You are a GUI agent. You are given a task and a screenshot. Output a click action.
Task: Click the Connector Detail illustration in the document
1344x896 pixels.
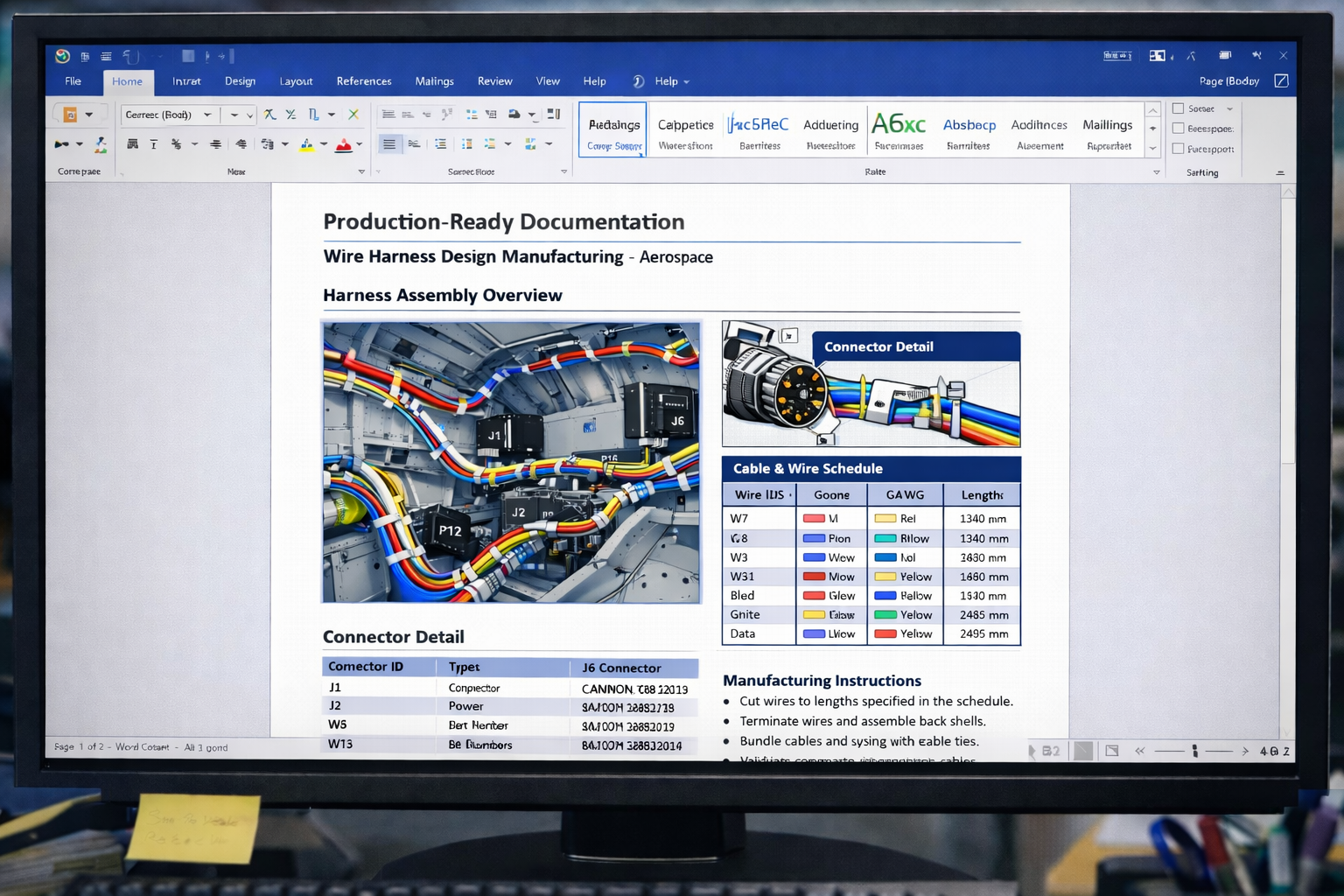(871, 384)
